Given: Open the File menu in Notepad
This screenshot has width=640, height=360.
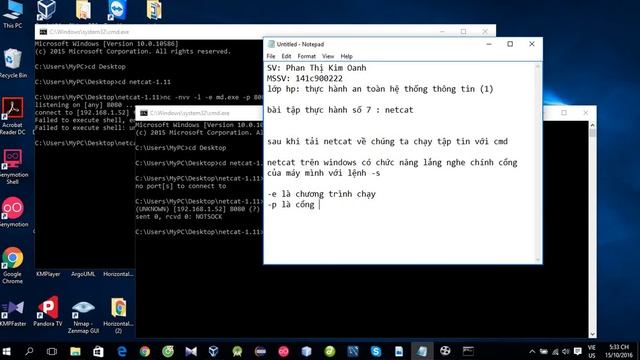Looking at the screenshot, I should (271, 56).
